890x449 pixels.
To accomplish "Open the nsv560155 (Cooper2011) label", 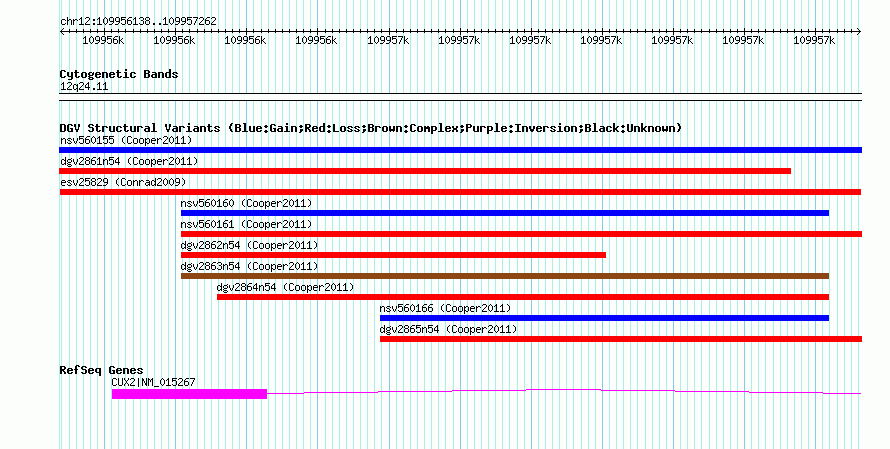I will tap(126, 140).
